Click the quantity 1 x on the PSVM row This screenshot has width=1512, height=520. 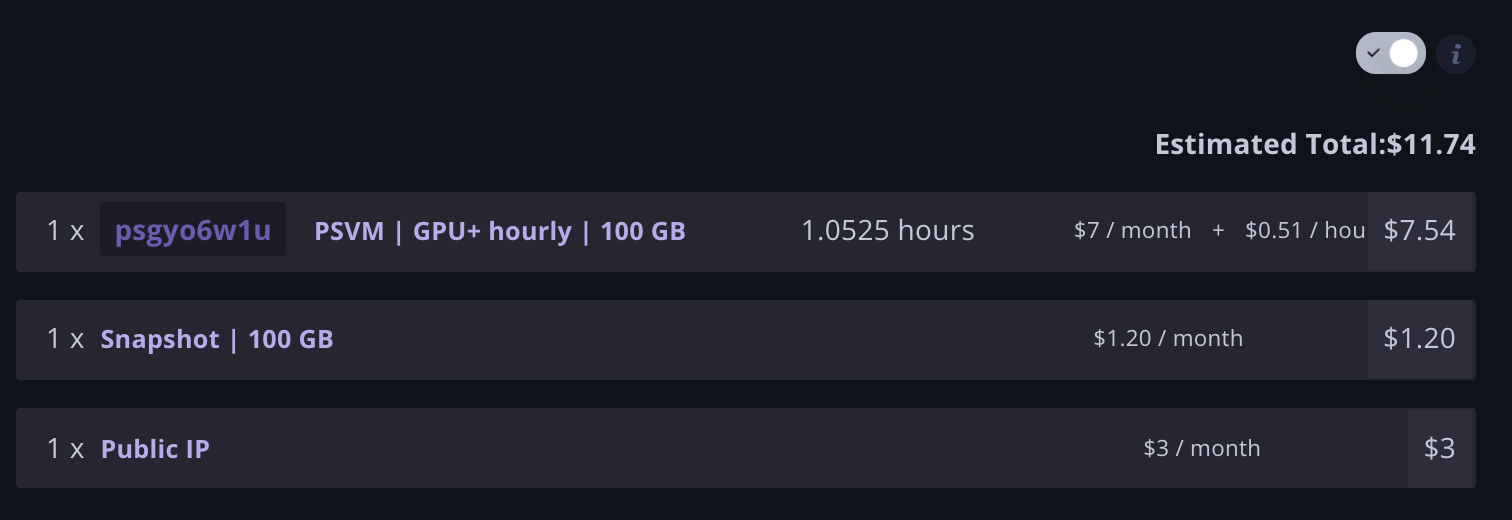pos(65,231)
